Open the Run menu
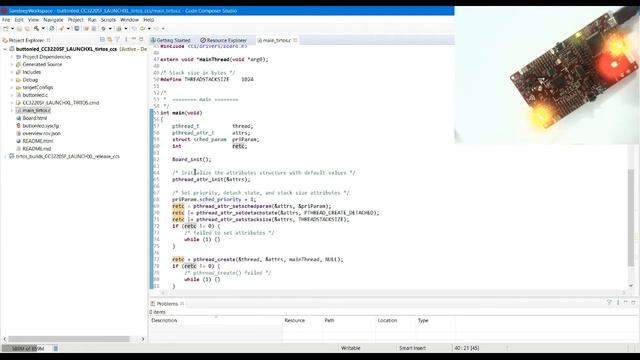 click(92, 20)
